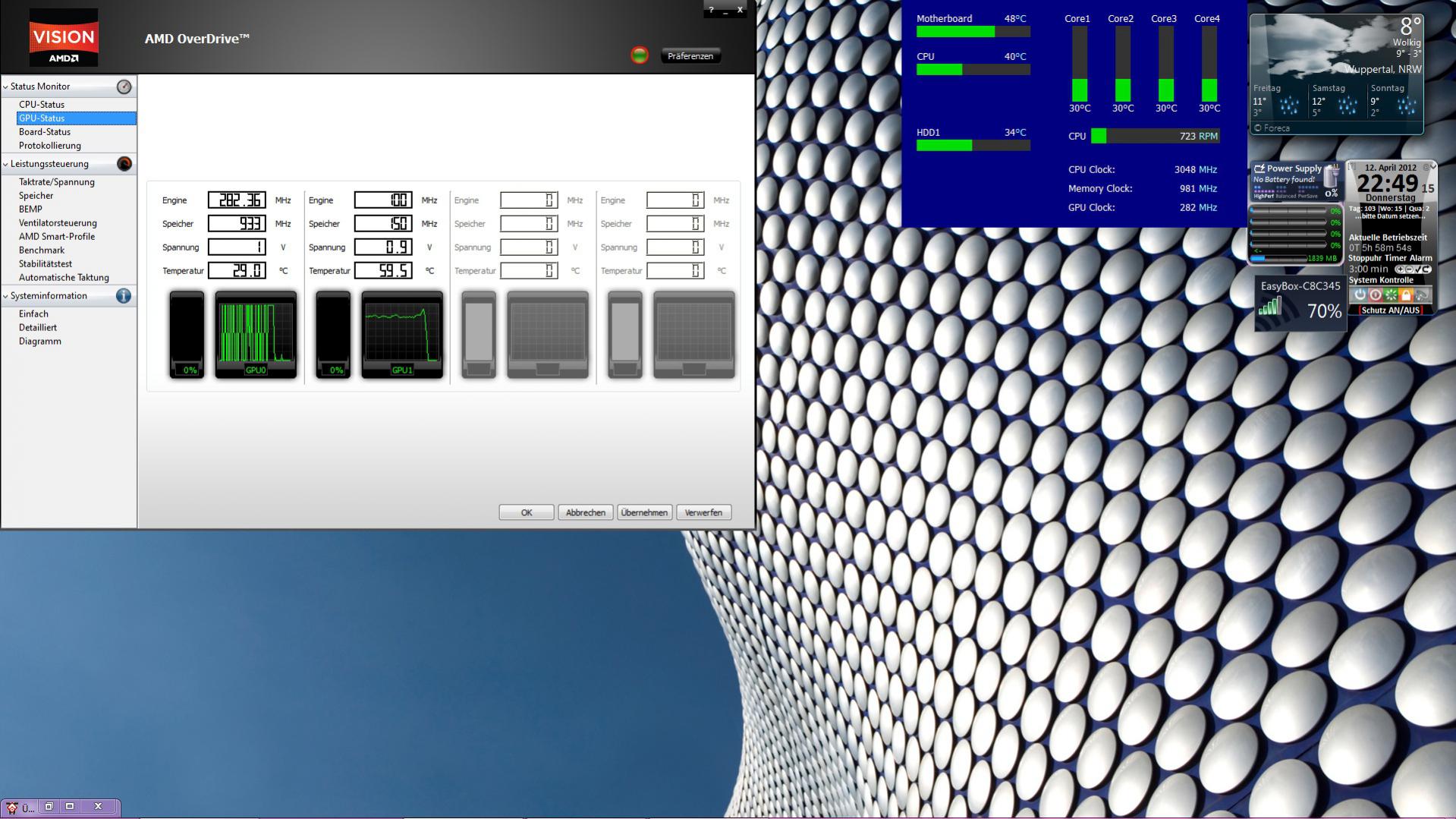This screenshot has width=1456, height=819.
Task: Click the reset arrow icon in timer controls
Action: click(x=1426, y=269)
